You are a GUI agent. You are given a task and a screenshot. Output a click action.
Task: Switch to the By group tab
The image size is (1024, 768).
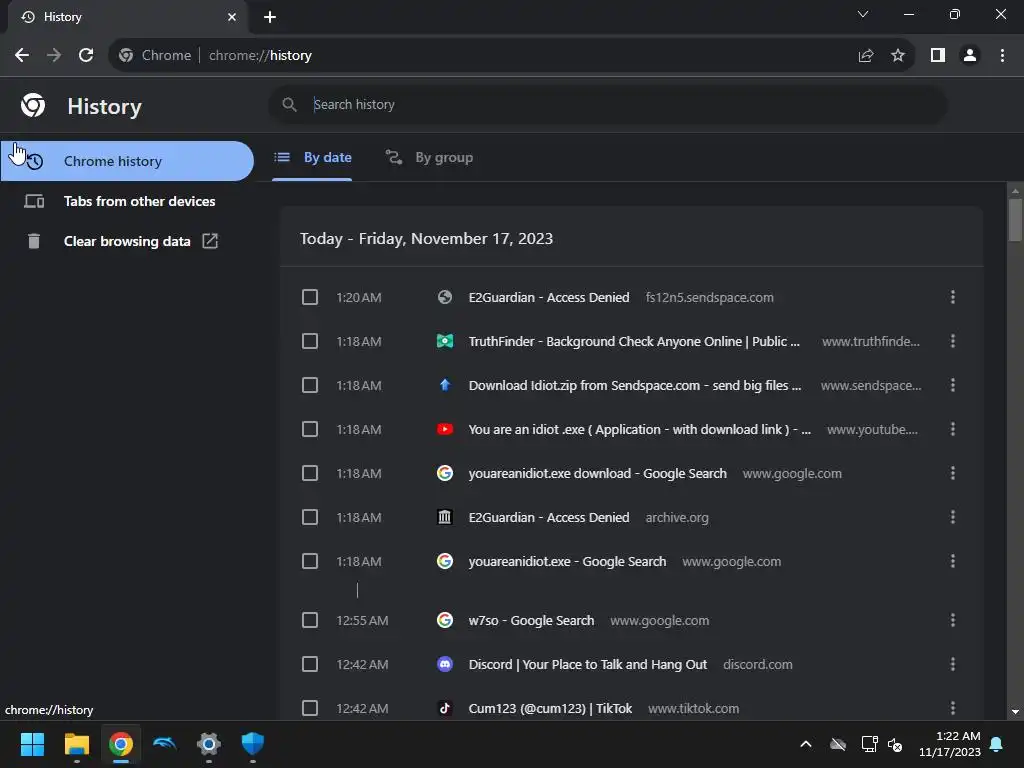tap(429, 157)
